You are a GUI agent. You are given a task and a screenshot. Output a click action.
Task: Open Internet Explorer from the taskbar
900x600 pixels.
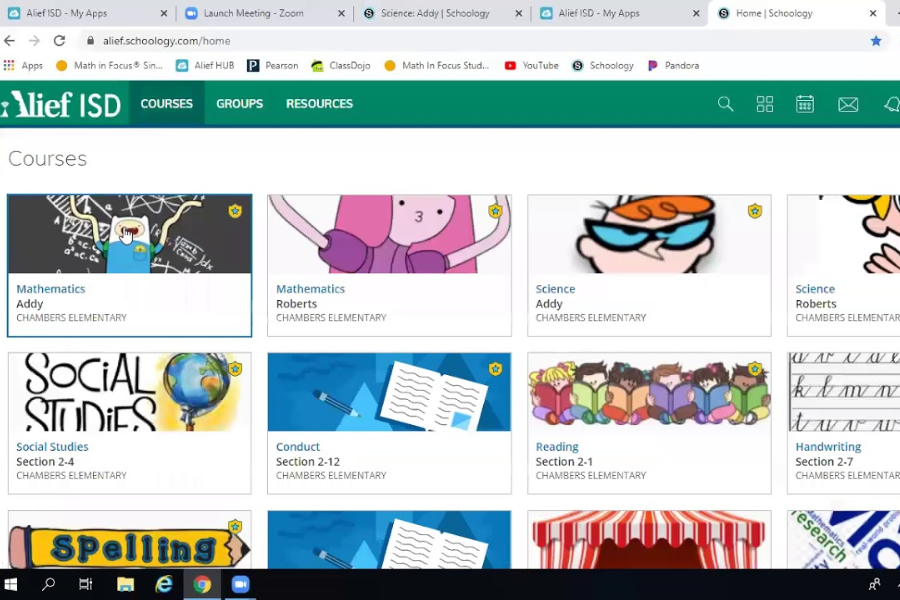point(164,584)
